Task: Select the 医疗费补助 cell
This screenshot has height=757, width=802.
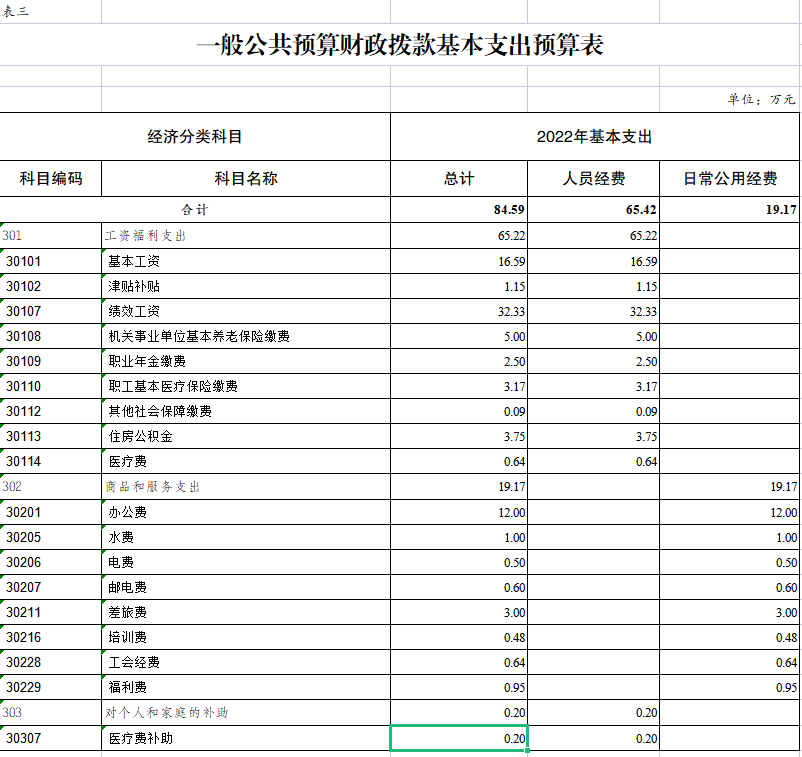Action: click(246, 739)
